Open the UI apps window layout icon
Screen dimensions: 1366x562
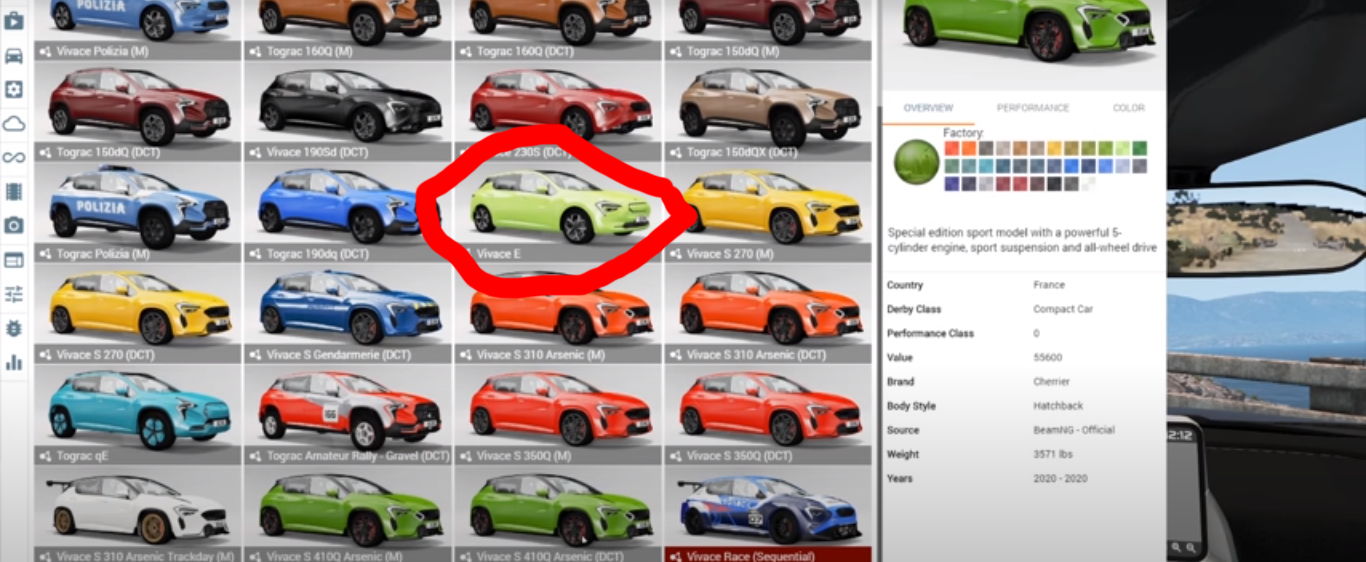point(14,260)
